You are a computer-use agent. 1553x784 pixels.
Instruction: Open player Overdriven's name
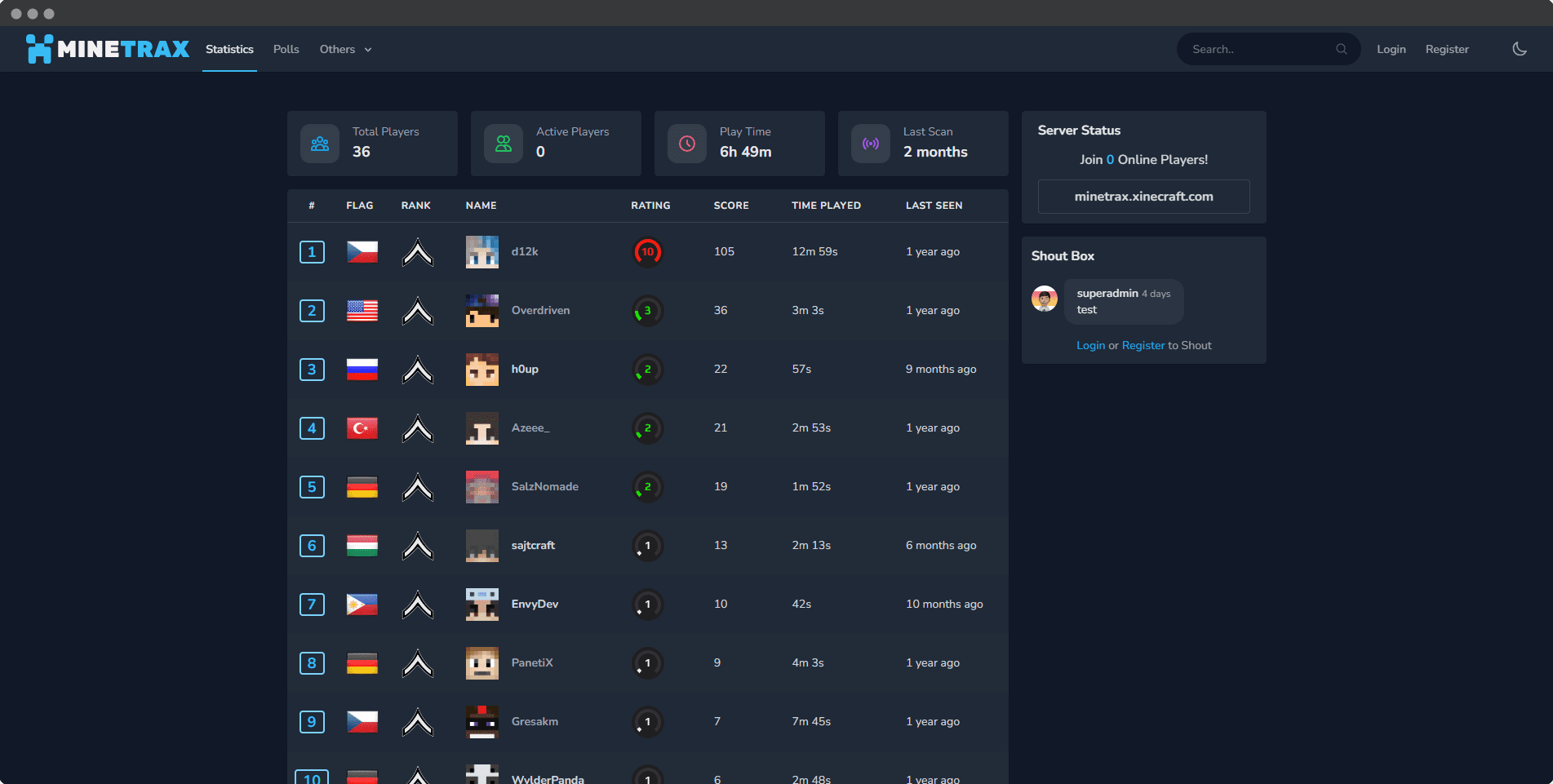click(x=540, y=311)
